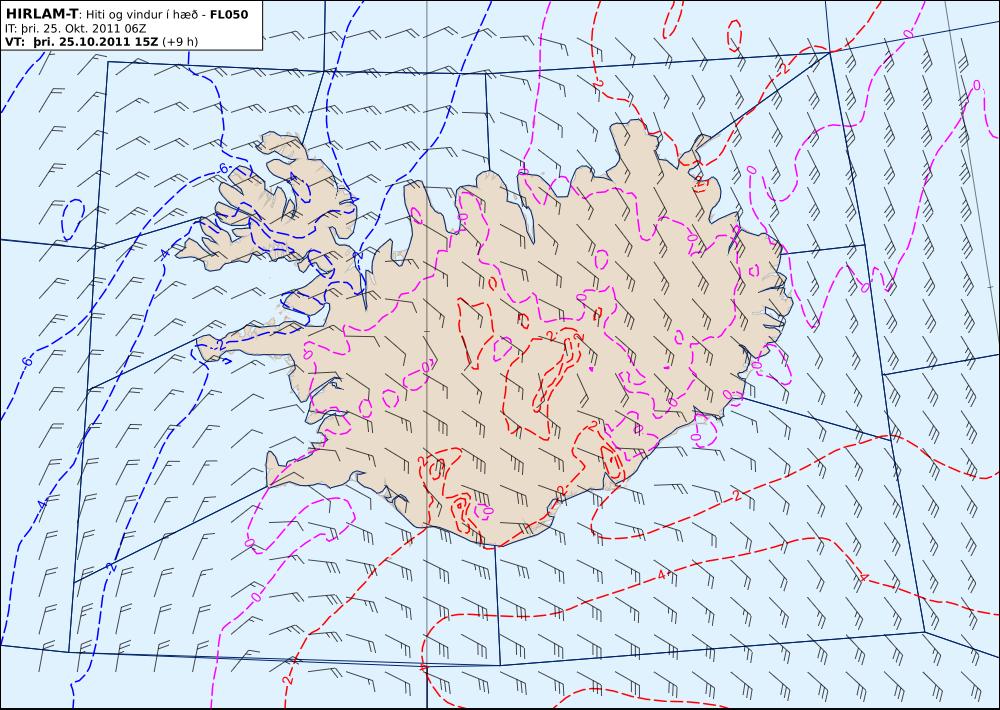Click the '(+9 h)' forecast offset text
1000x710 pixels.
pyautogui.click(x=180, y=42)
